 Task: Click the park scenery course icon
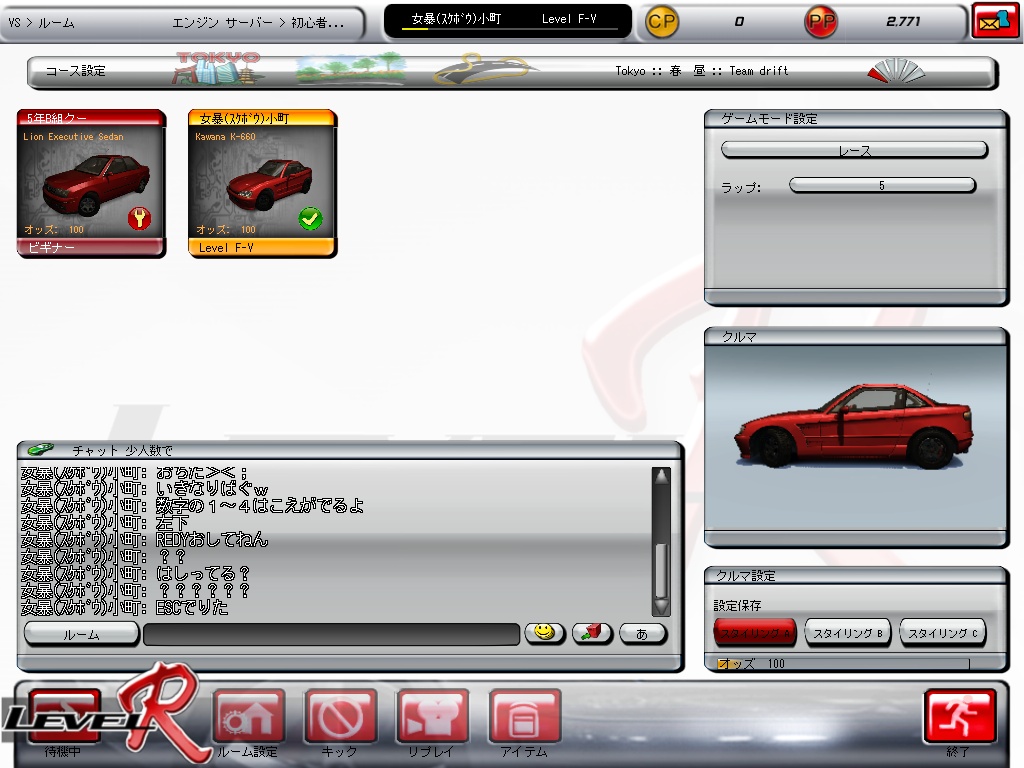(x=351, y=70)
